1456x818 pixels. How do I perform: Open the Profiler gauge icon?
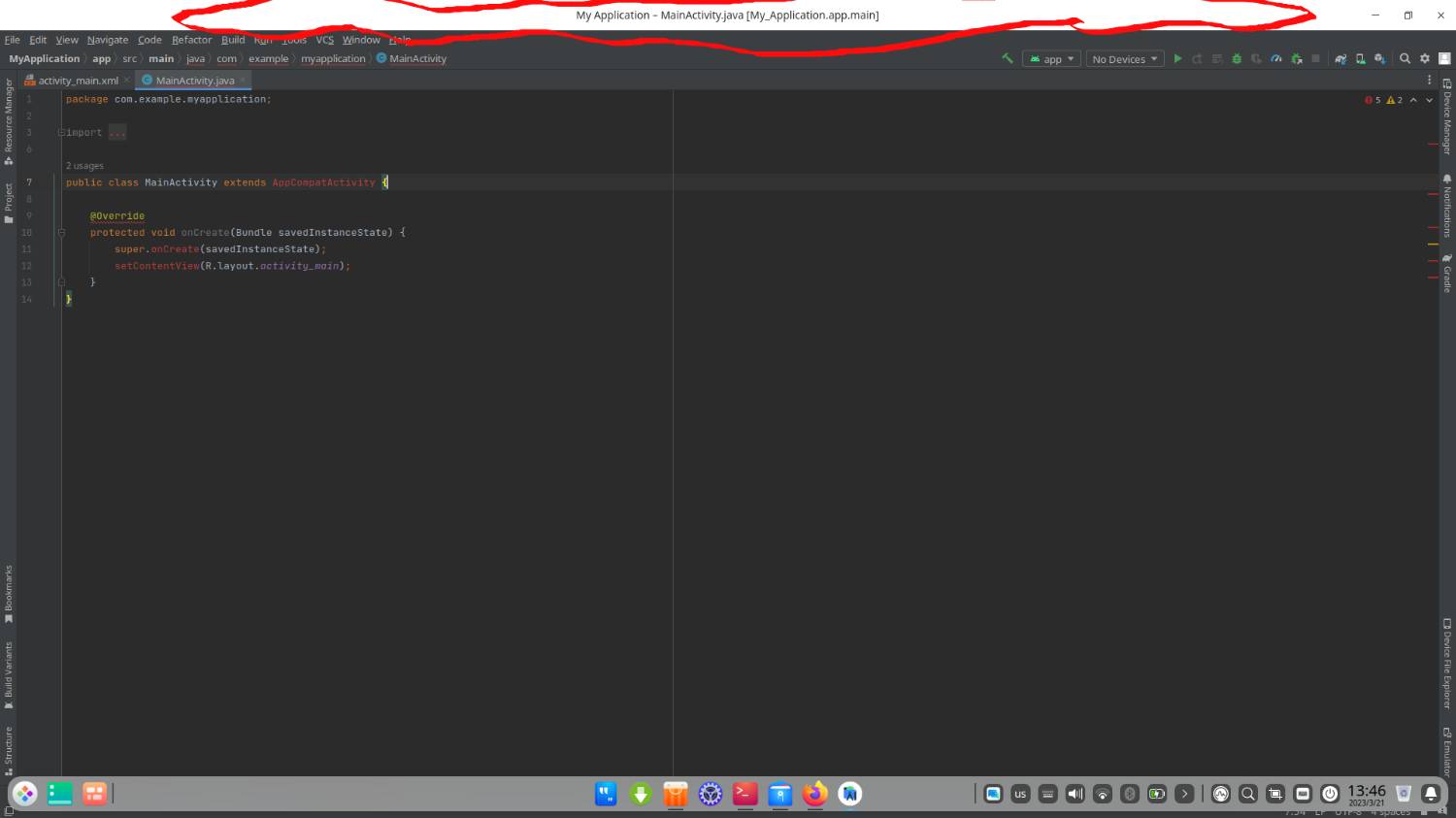[1276, 58]
